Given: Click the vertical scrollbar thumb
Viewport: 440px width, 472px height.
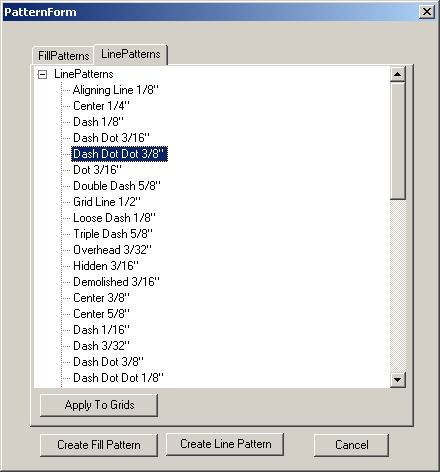Looking at the screenshot, I should [398, 141].
